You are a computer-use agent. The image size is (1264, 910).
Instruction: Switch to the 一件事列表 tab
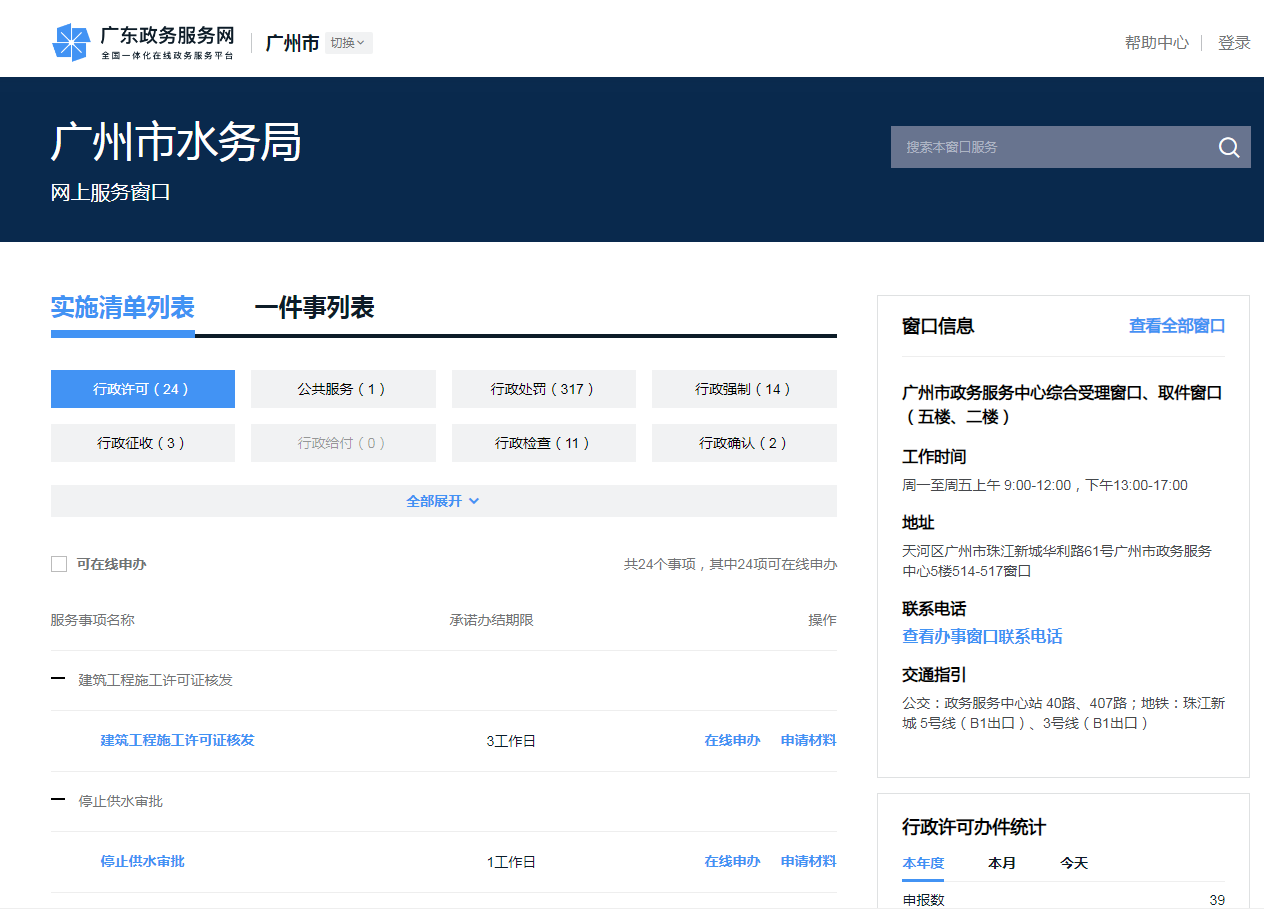pyautogui.click(x=314, y=308)
